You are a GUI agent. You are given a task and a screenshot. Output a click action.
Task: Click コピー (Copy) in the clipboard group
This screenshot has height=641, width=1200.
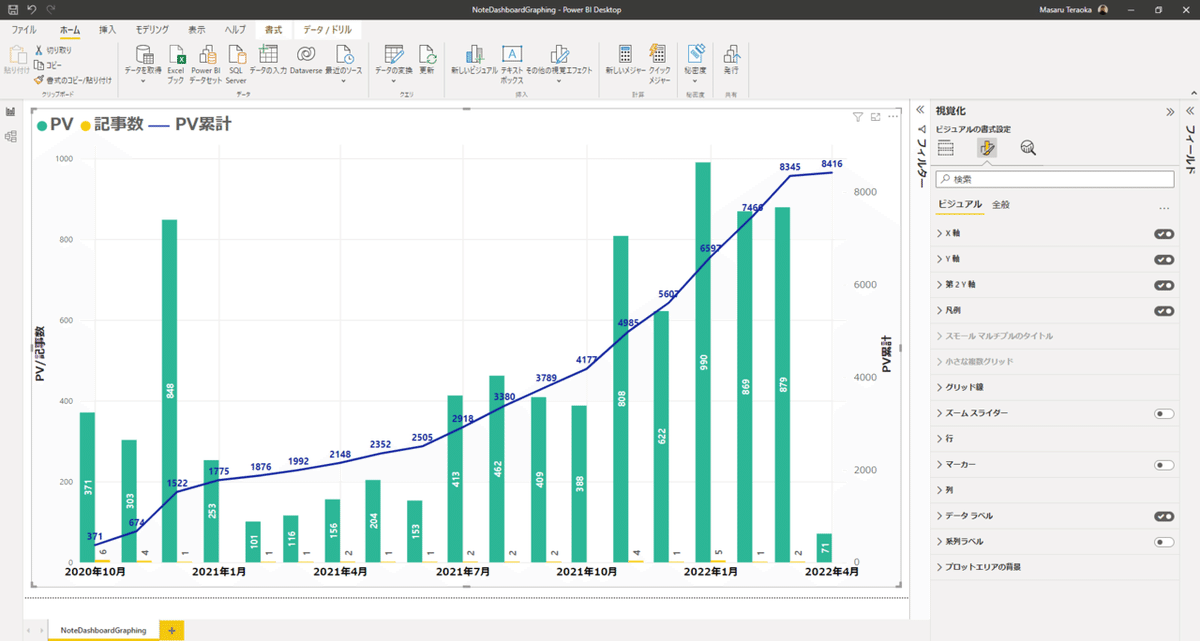pos(47,65)
